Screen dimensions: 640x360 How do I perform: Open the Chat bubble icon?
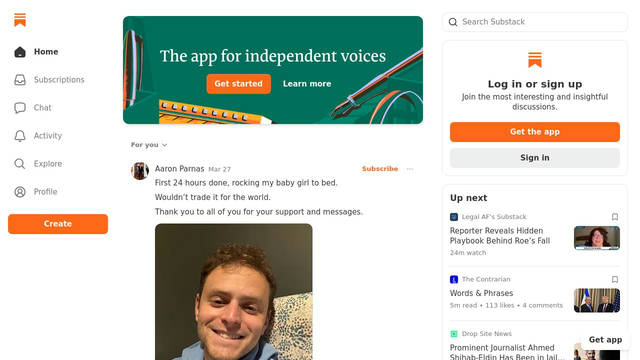(x=20, y=108)
